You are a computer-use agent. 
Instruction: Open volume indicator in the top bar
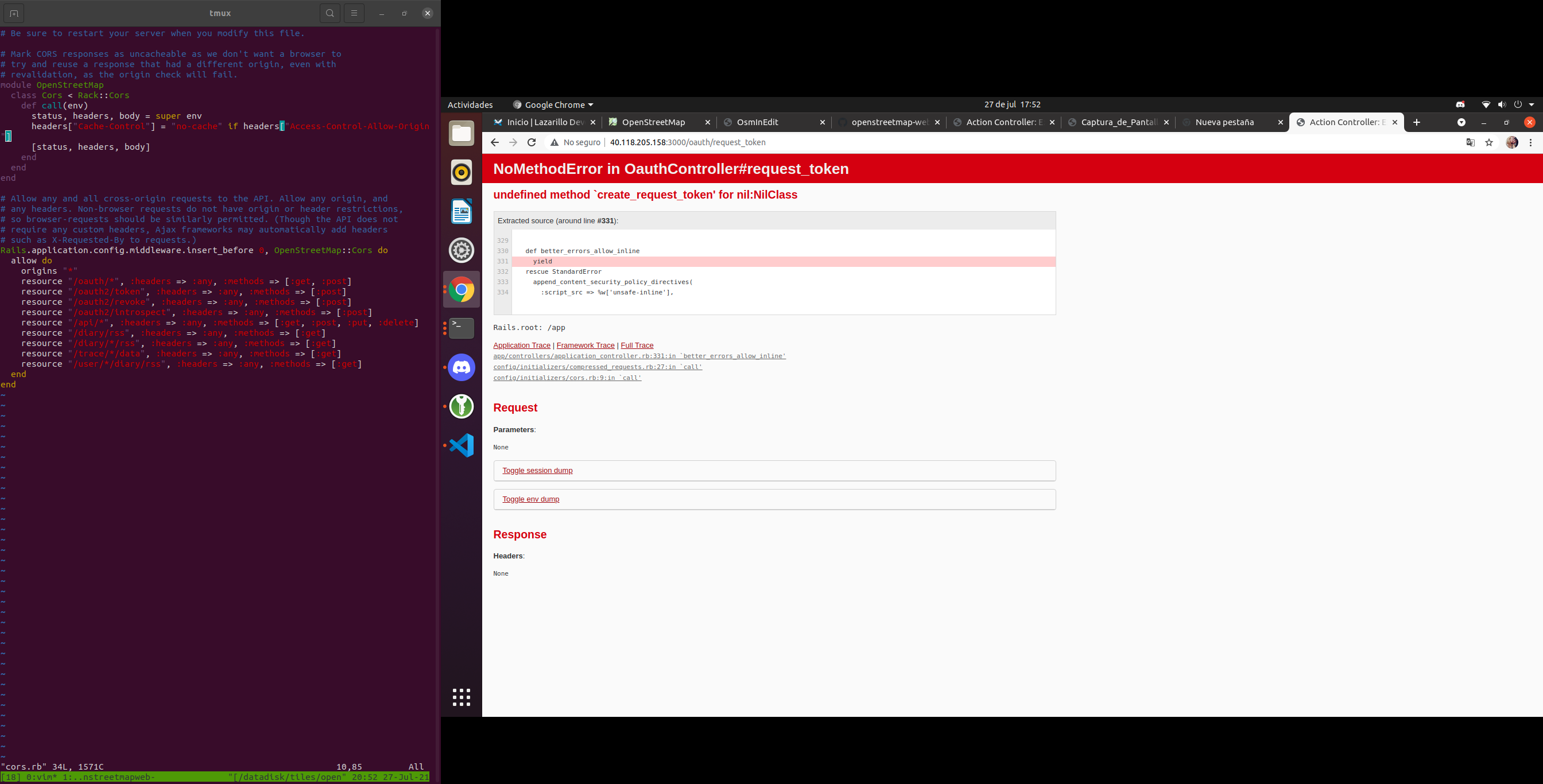(x=1502, y=105)
